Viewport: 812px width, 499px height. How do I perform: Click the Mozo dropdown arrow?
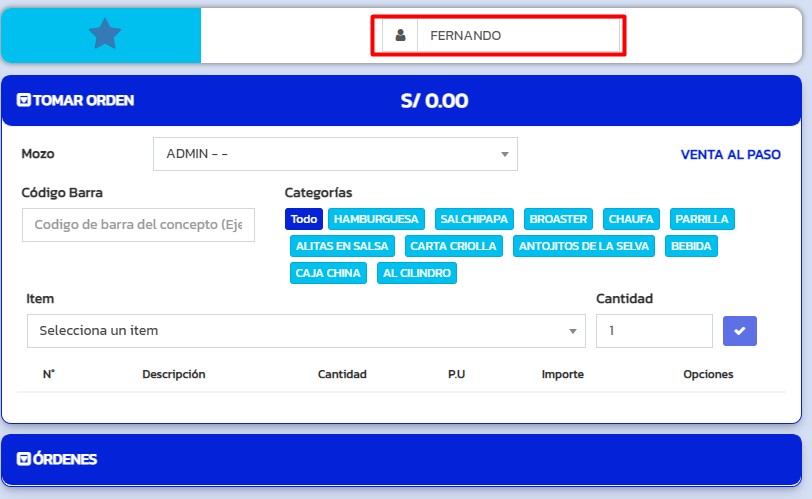coord(505,154)
